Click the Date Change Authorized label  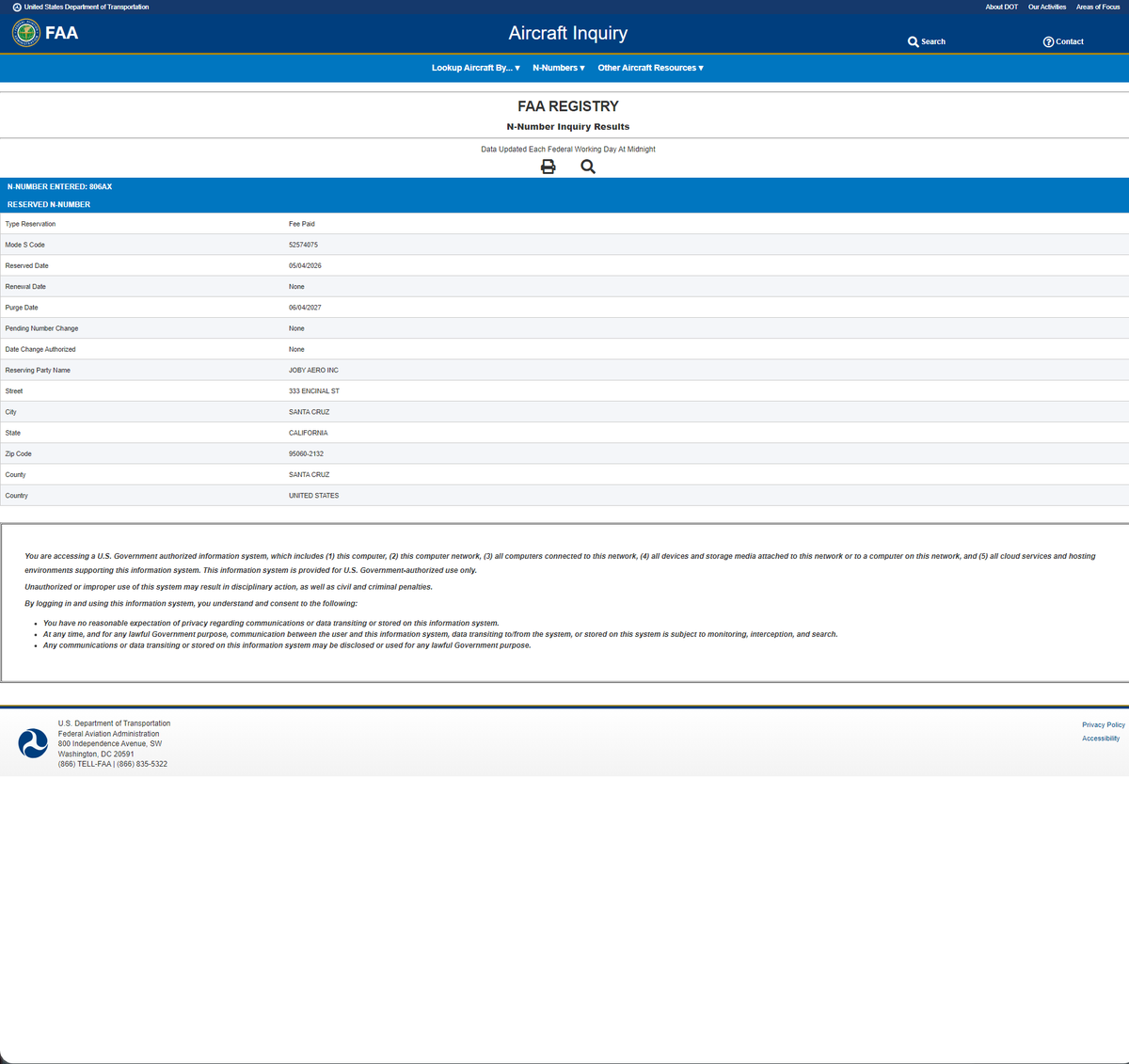[40, 349]
